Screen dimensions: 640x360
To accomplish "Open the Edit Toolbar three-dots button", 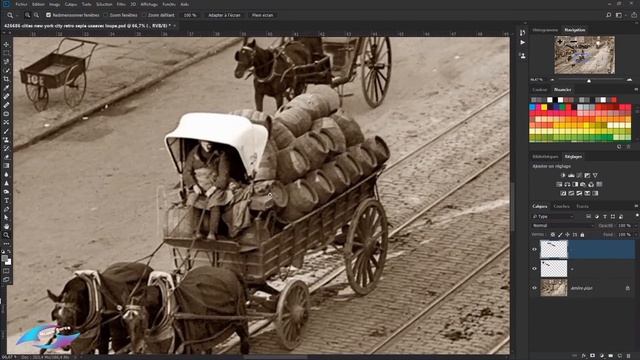I will [x=6, y=244].
